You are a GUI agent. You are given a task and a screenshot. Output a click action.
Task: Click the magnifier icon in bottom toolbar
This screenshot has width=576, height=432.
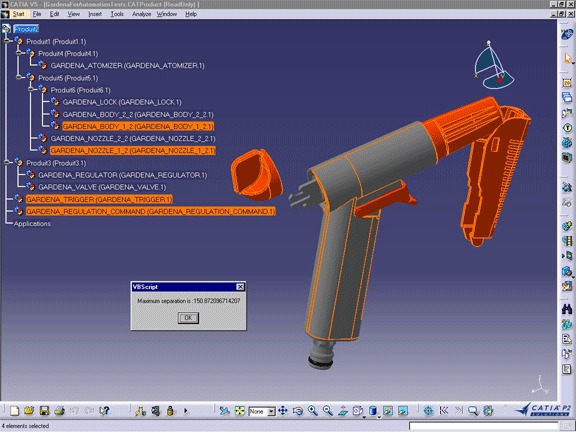click(473, 411)
